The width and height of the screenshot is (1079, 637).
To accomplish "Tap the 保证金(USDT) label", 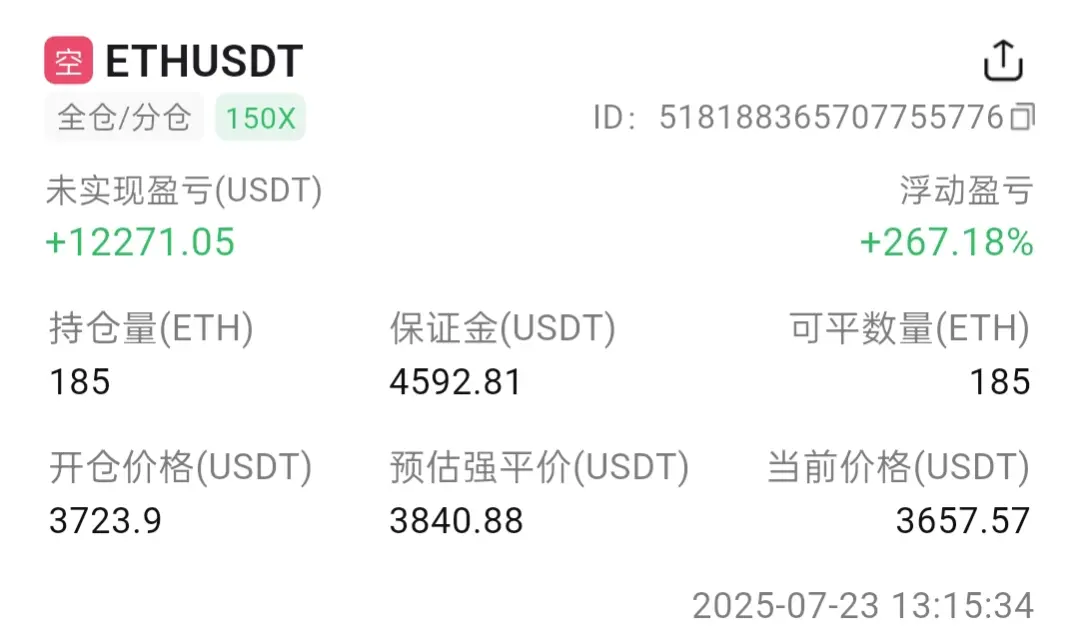I will [503, 328].
